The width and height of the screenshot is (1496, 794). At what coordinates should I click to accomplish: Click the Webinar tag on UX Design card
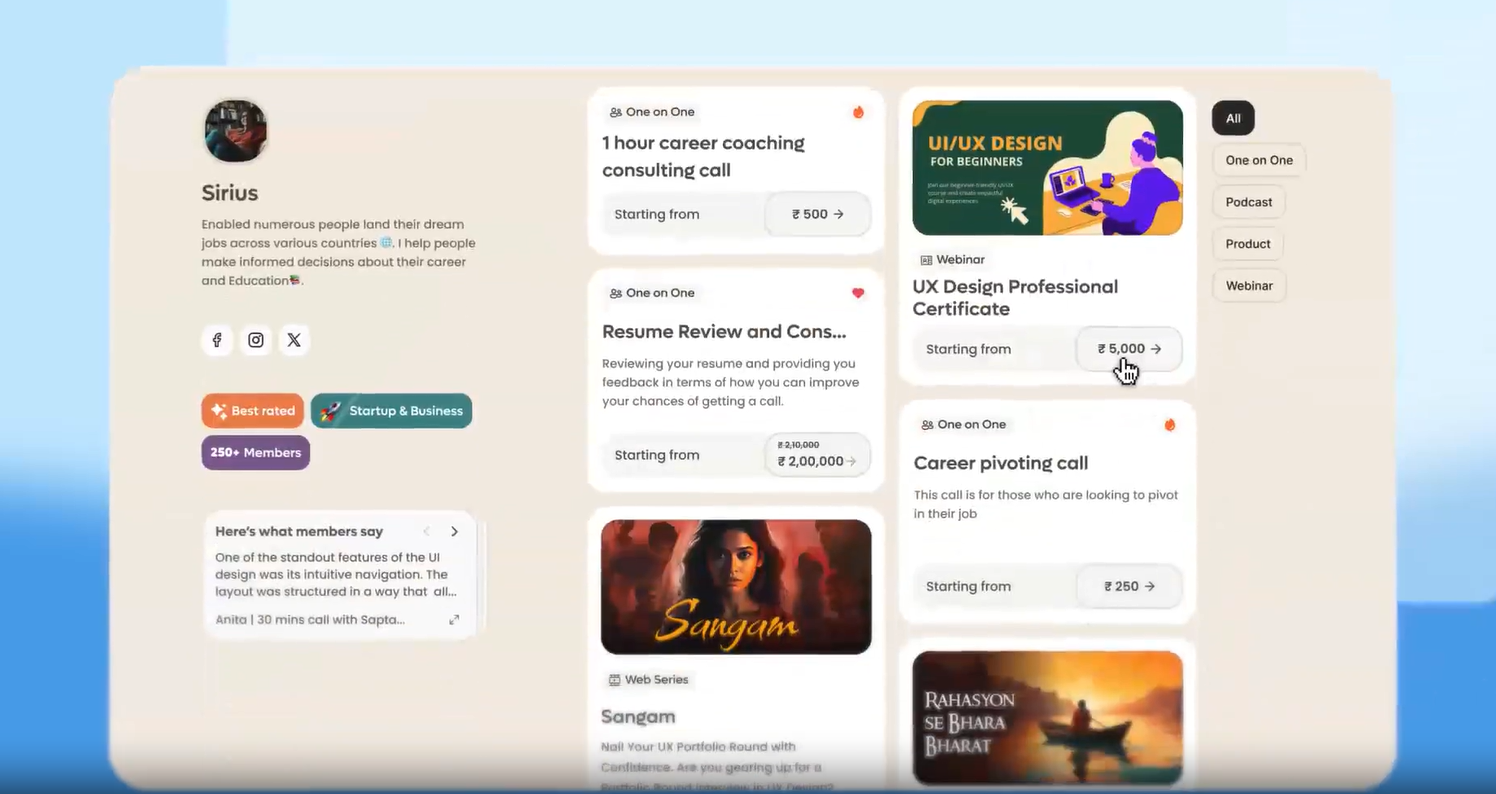953,260
